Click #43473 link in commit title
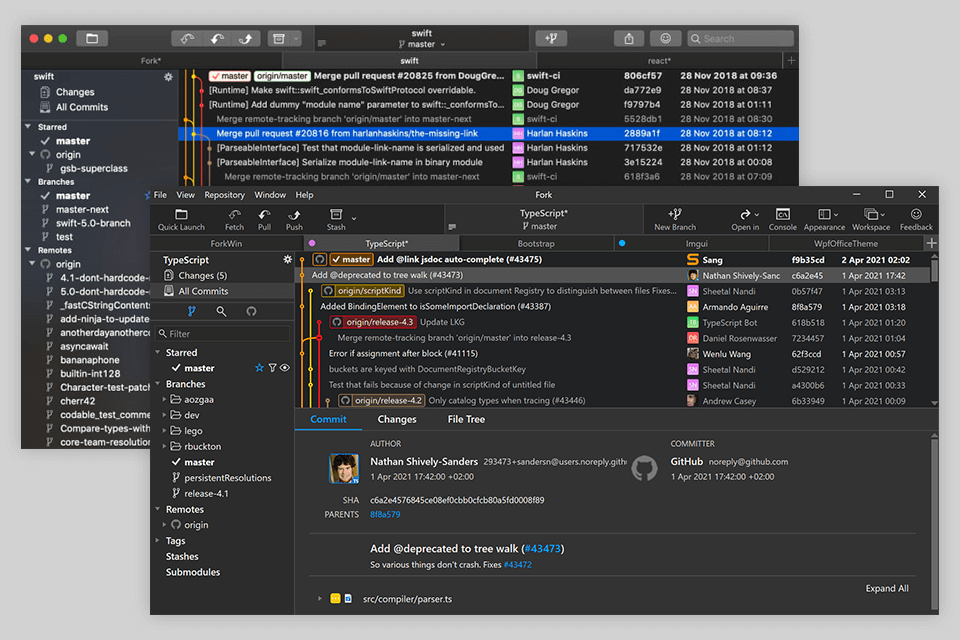This screenshot has height=640, width=960. coord(542,549)
